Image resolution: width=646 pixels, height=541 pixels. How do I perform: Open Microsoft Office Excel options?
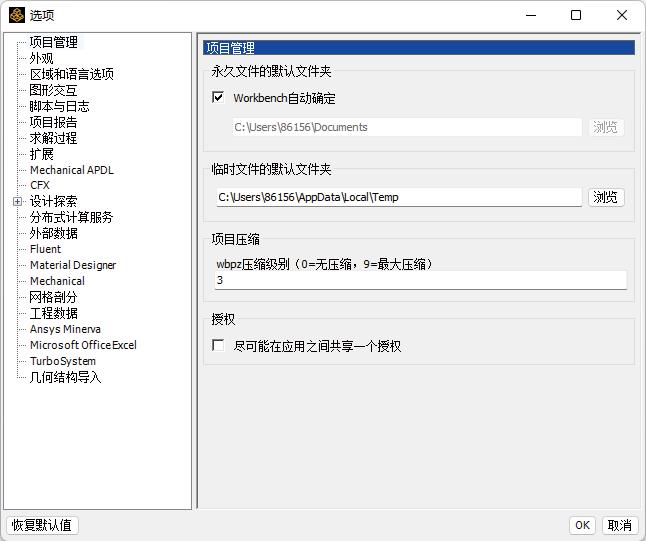point(83,345)
